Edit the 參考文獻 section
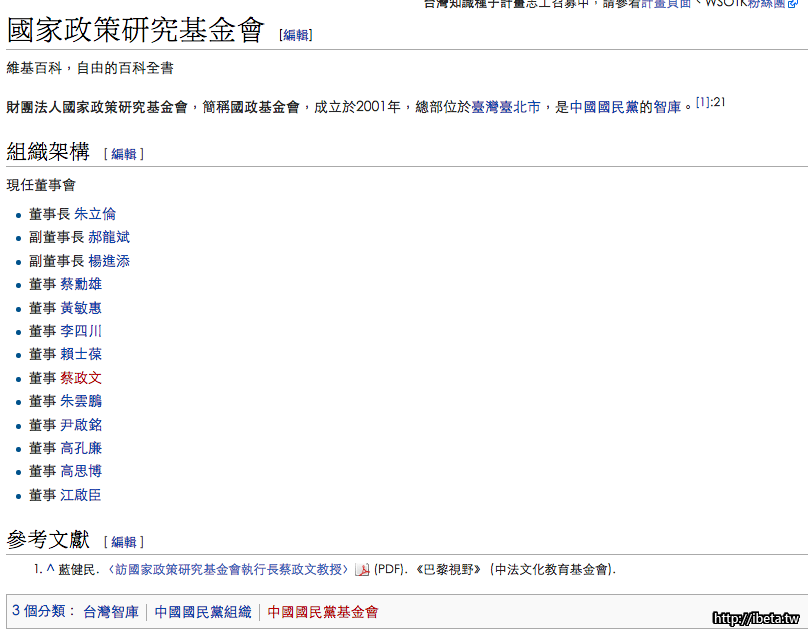The image size is (808, 632). [x=124, y=542]
